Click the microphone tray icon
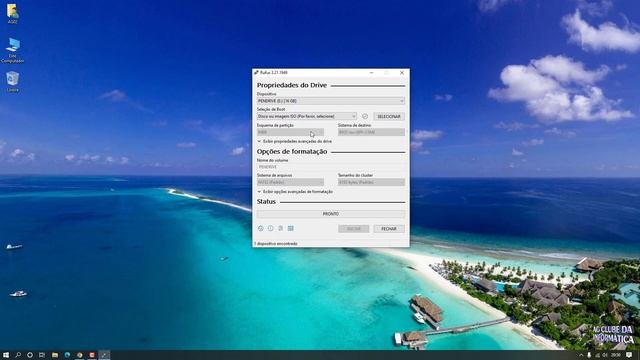640x360 pixels. pyautogui.click(x=589, y=355)
